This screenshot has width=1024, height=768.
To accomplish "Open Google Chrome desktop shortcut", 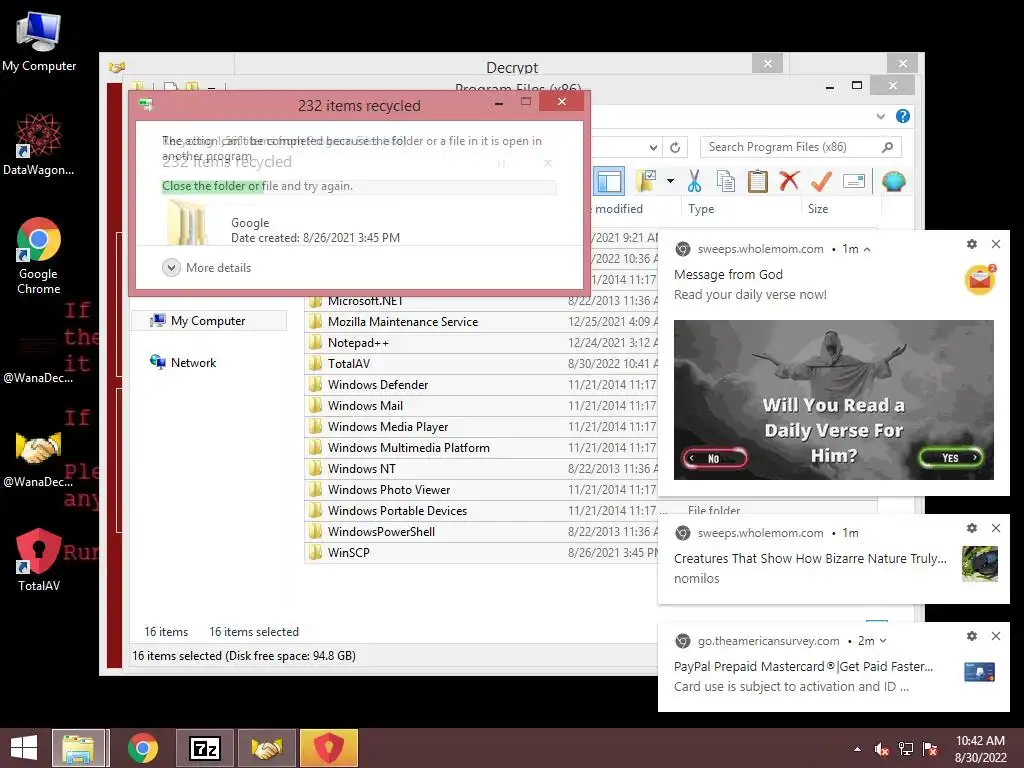I will 39,255.
